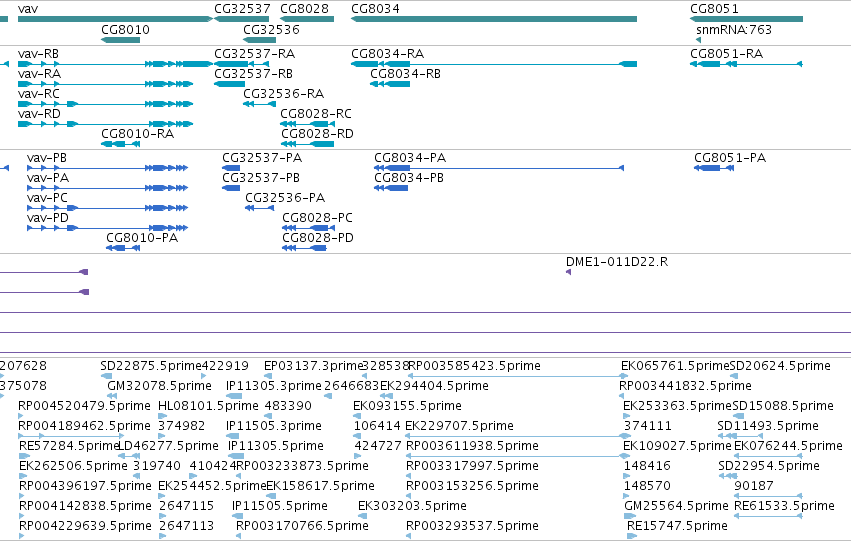851x541 pixels.
Task: Select EST EK303203.5prime
Action: [x=412, y=506]
